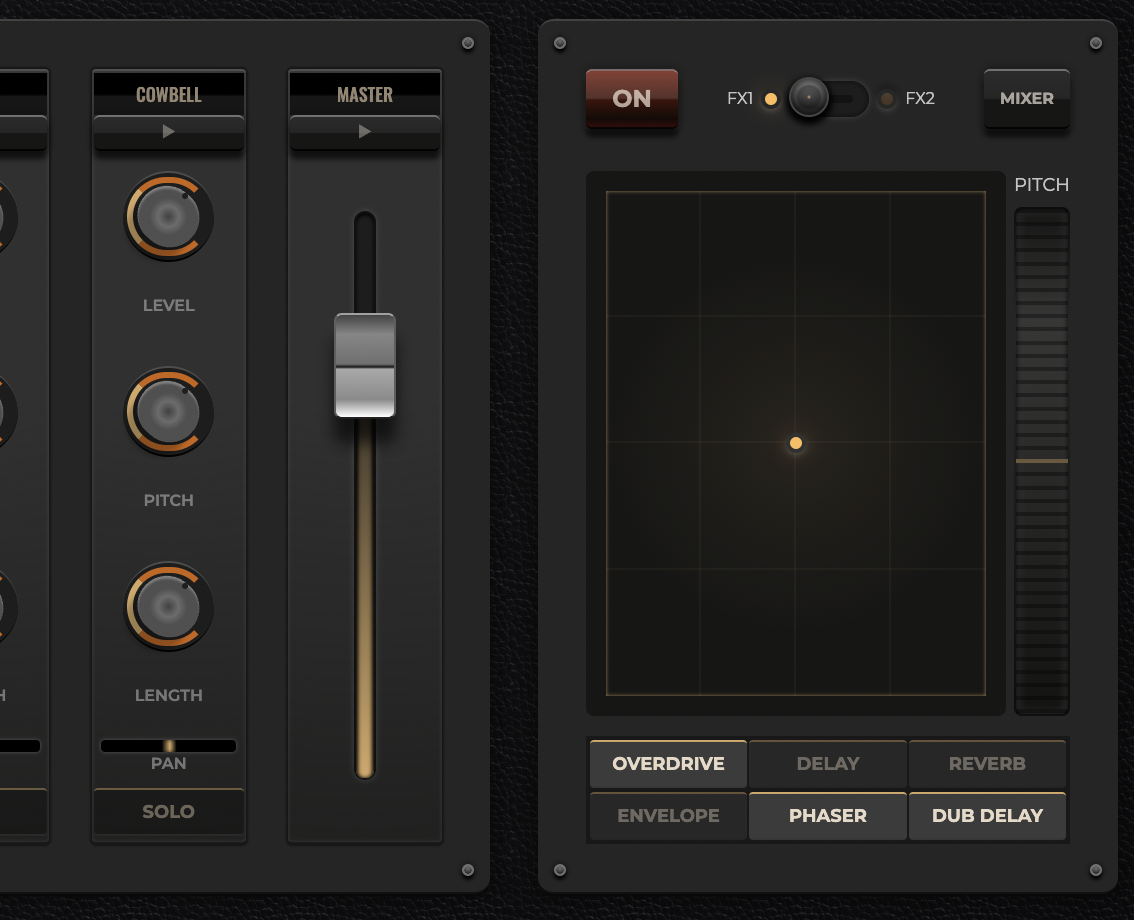1134x920 pixels.
Task: Click the Cowbell PITCH knob
Action: click(x=168, y=411)
